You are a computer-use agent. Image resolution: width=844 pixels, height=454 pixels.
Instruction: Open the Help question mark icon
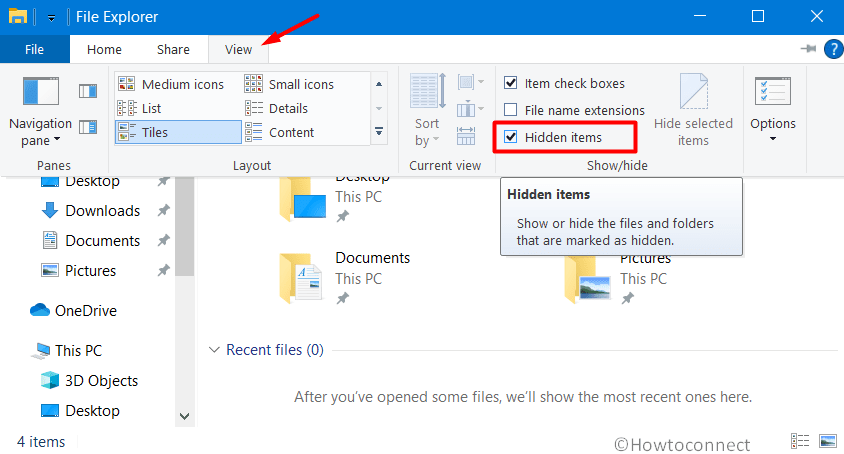click(833, 49)
